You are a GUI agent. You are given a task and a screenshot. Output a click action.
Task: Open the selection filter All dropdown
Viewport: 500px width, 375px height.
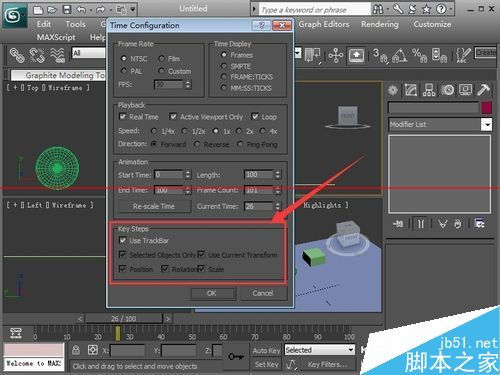pyautogui.click(x=89, y=53)
